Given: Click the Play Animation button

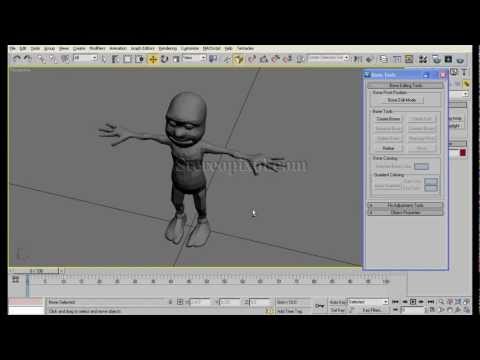Looking at the screenshot, I should click(413, 302).
